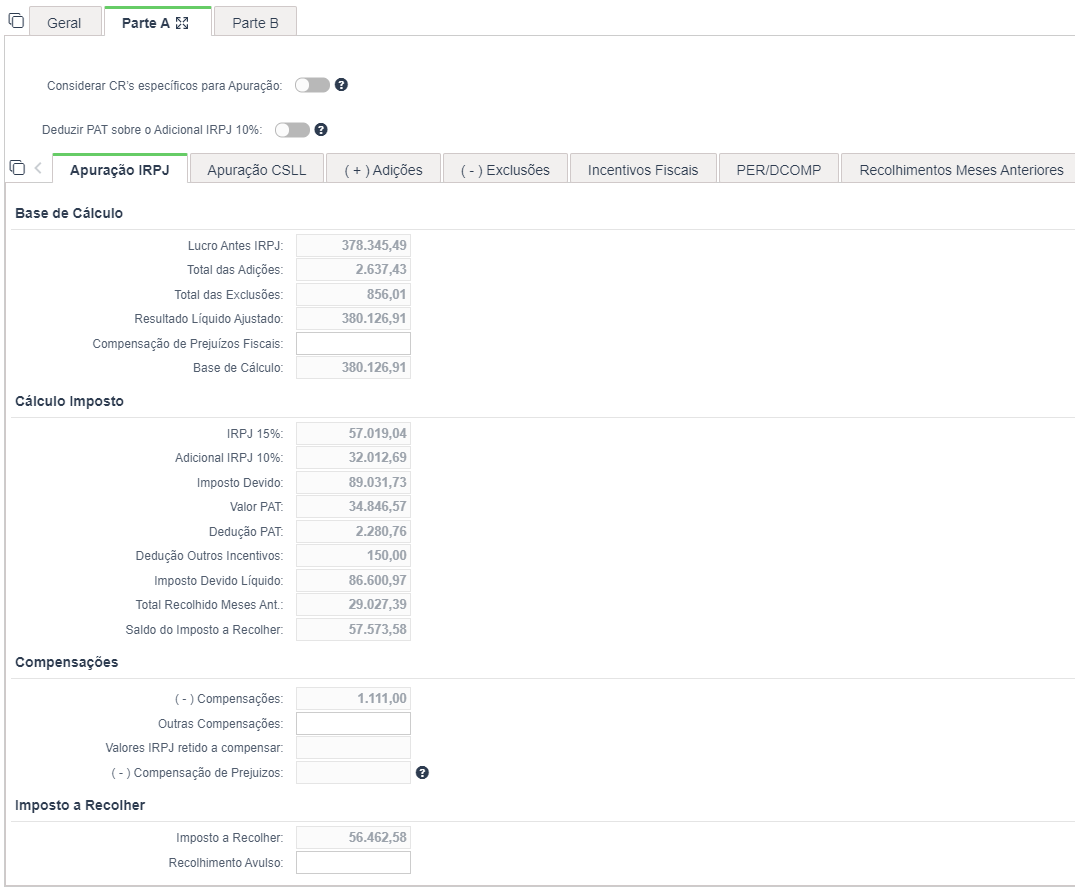Click the Compensação de Prejuízos Fiscais input
This screenshot has width=1075, height=887.
[353, 343]
